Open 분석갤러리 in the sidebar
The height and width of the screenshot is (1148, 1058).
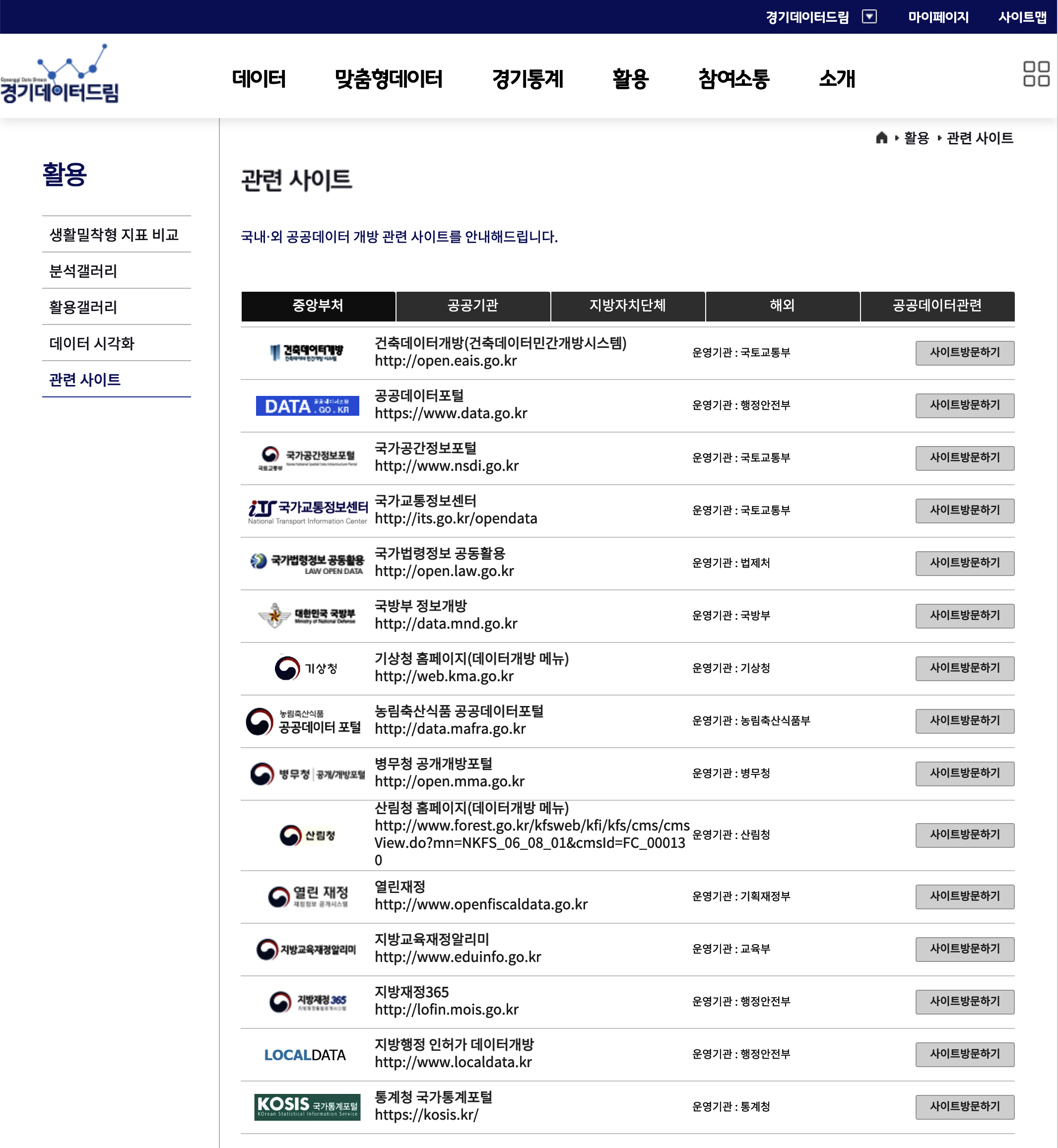pos(83,271)
